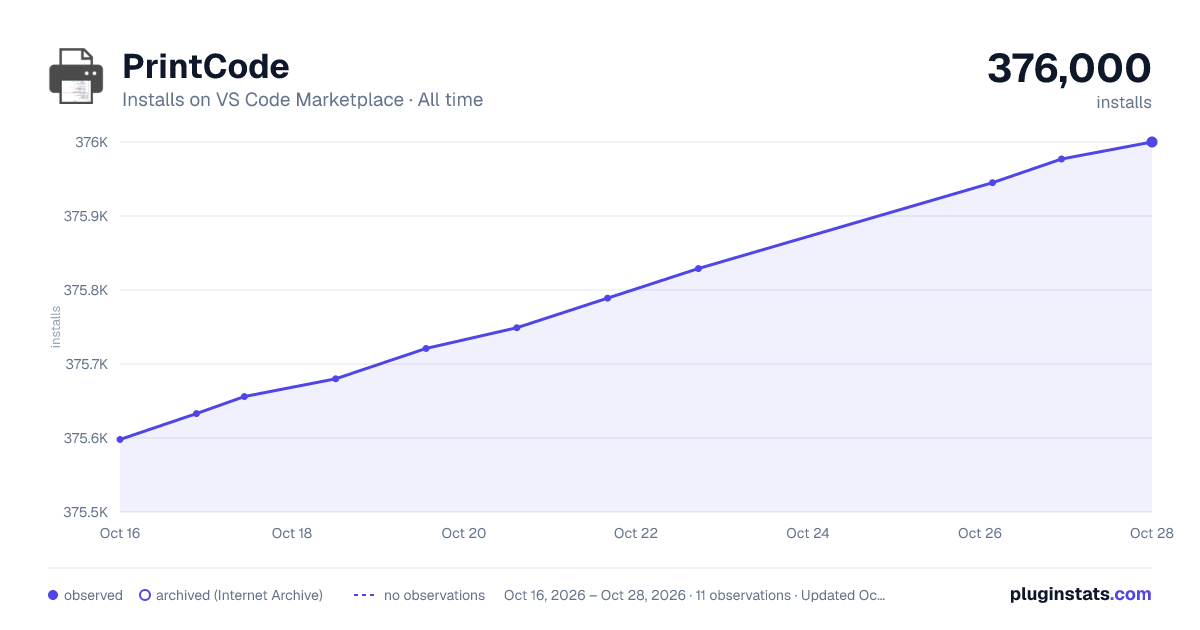Click the Oct 16 x-axis label
This screenshot has width=1200, height=630.
(x=120, y=533)
